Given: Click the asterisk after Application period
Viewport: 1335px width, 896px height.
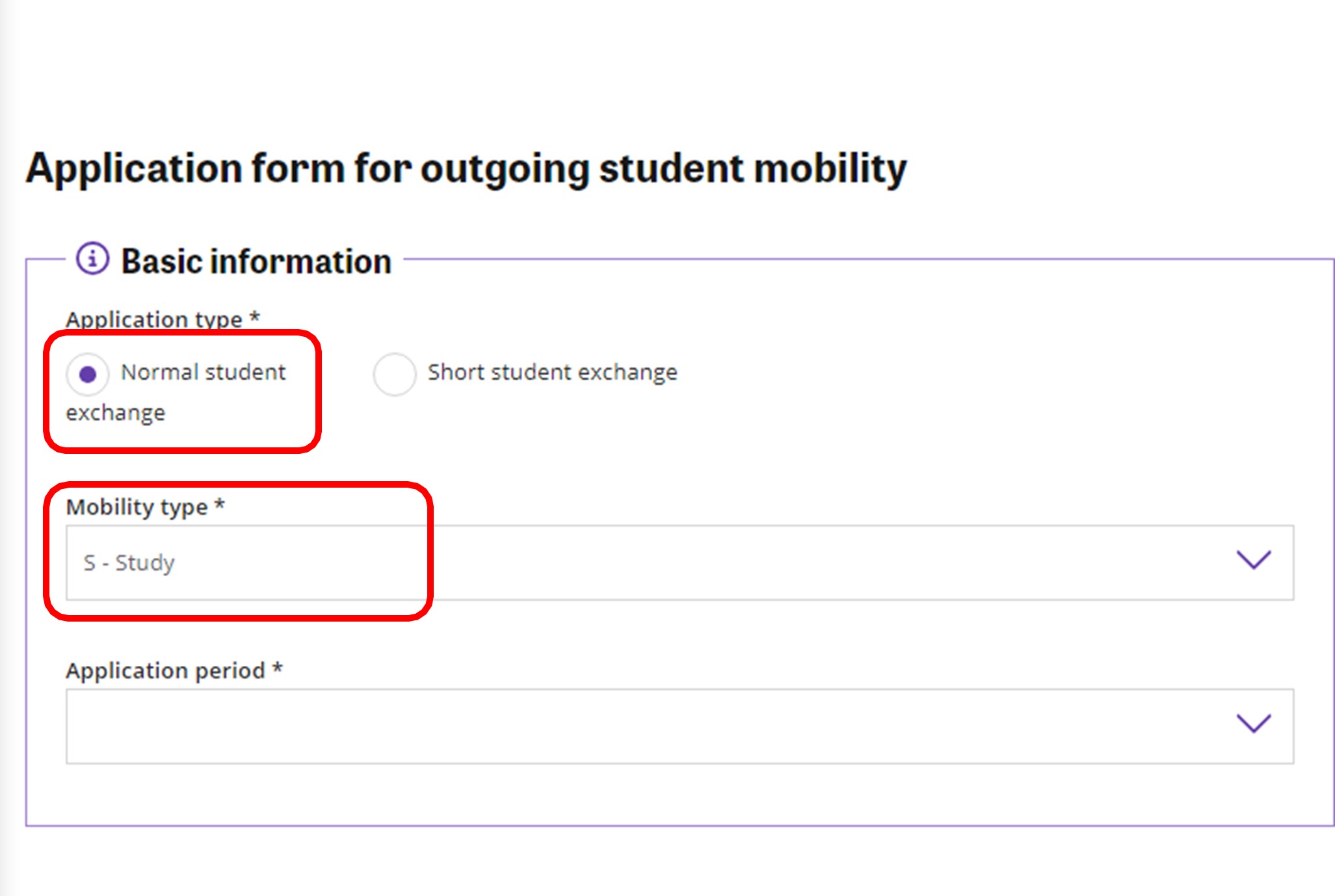Looking at the screenshot, I should [278, 668].
